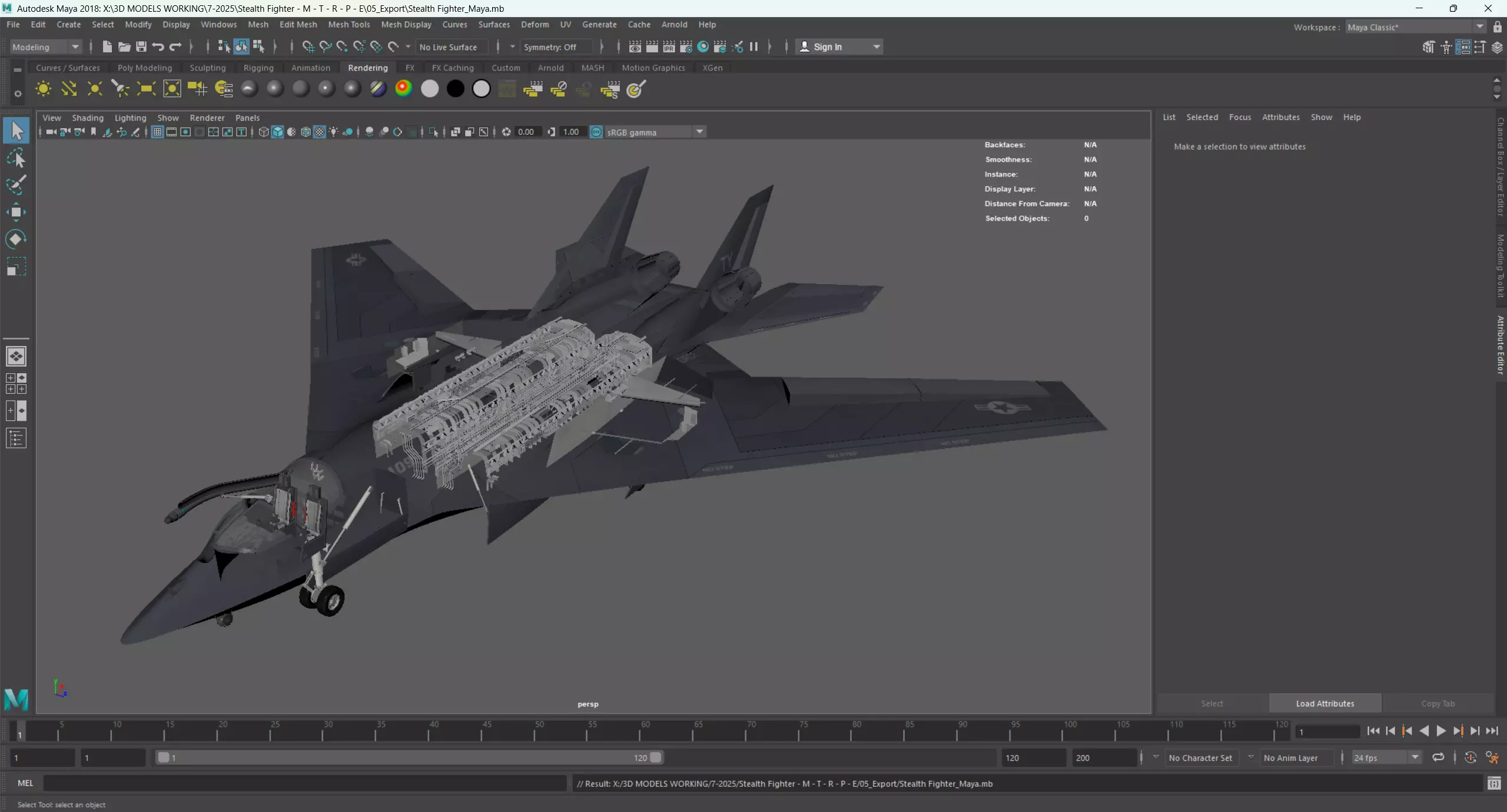The width and height of the screenshot is (1507, 812).
Task: Open the Hypershade icon
Action: tap(703, 46)
